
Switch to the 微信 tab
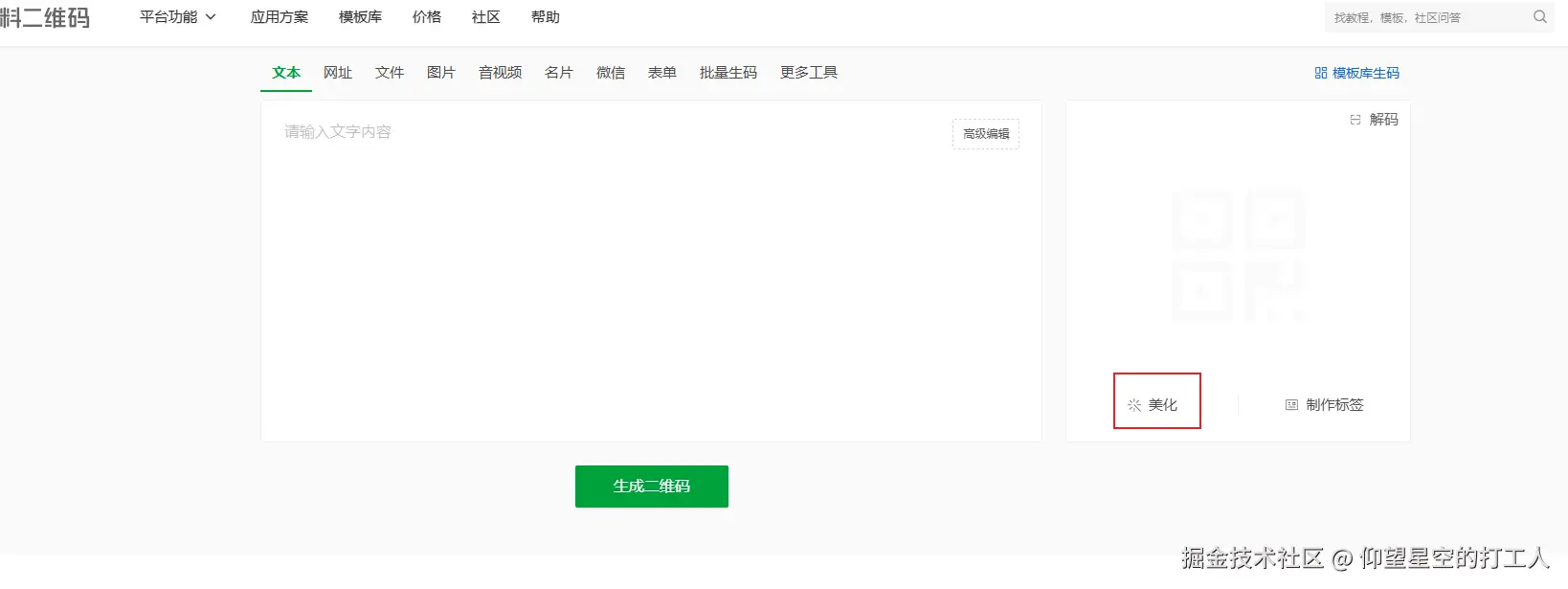pos(611,73)
